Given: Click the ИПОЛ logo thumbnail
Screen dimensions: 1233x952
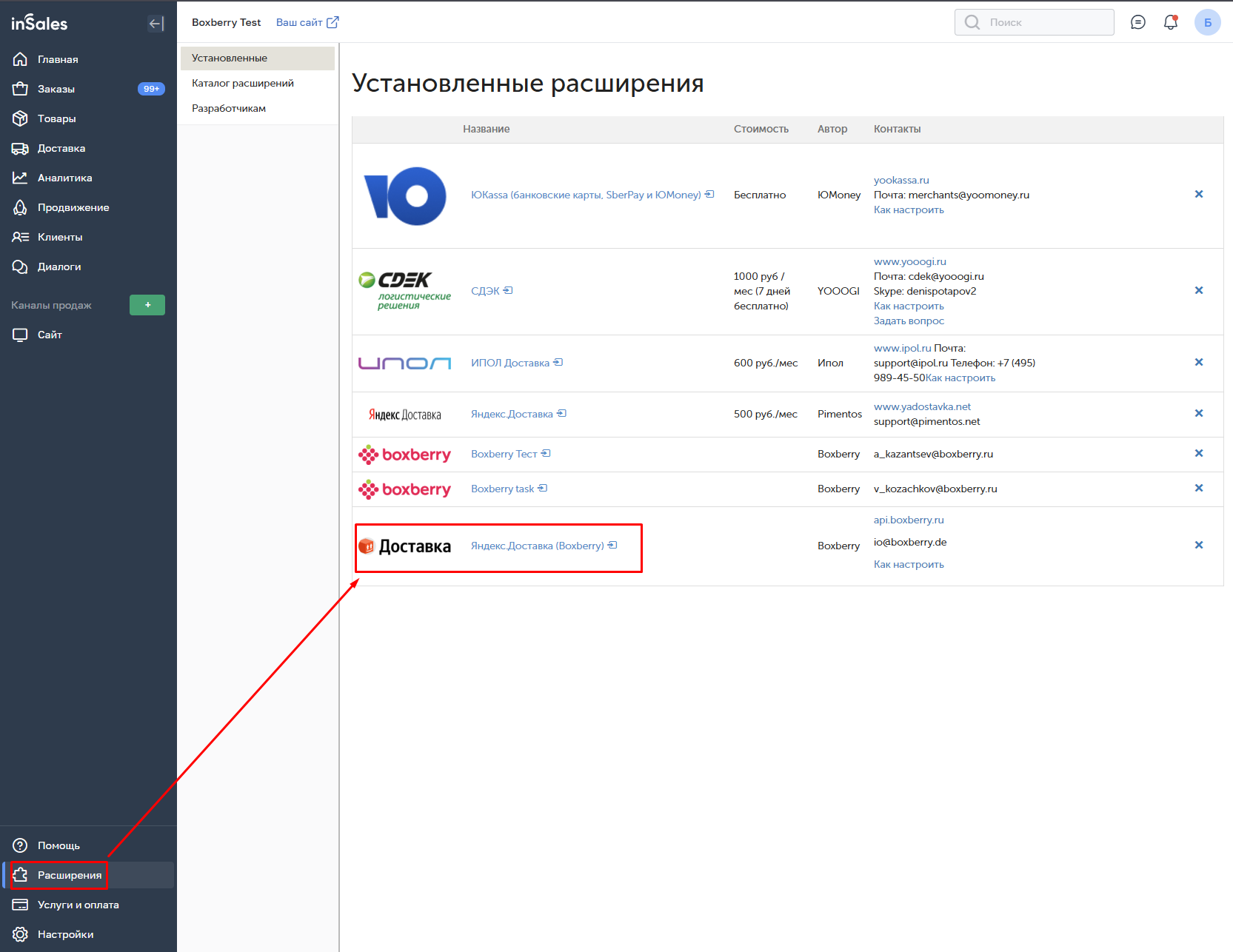Looking at the screenshot, I should (405, 363).
